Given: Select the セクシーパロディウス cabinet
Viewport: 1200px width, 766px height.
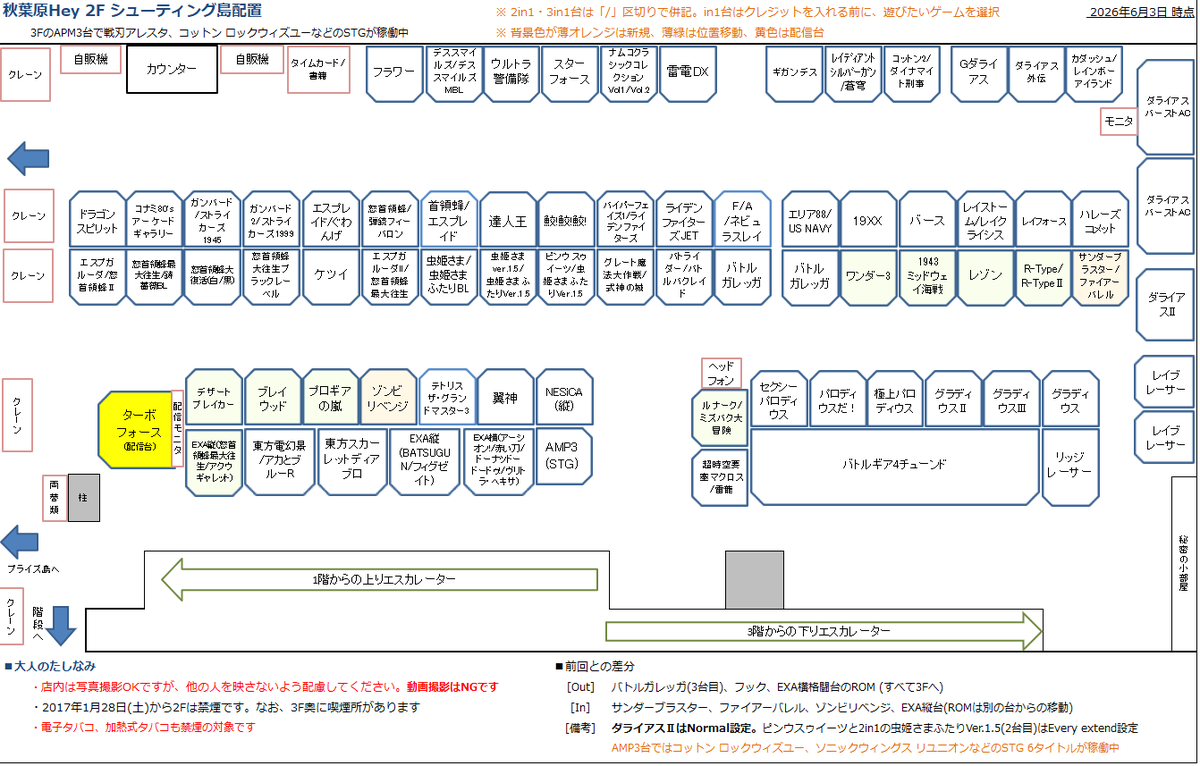Looking at the screenshot, I should click(777, 400).
